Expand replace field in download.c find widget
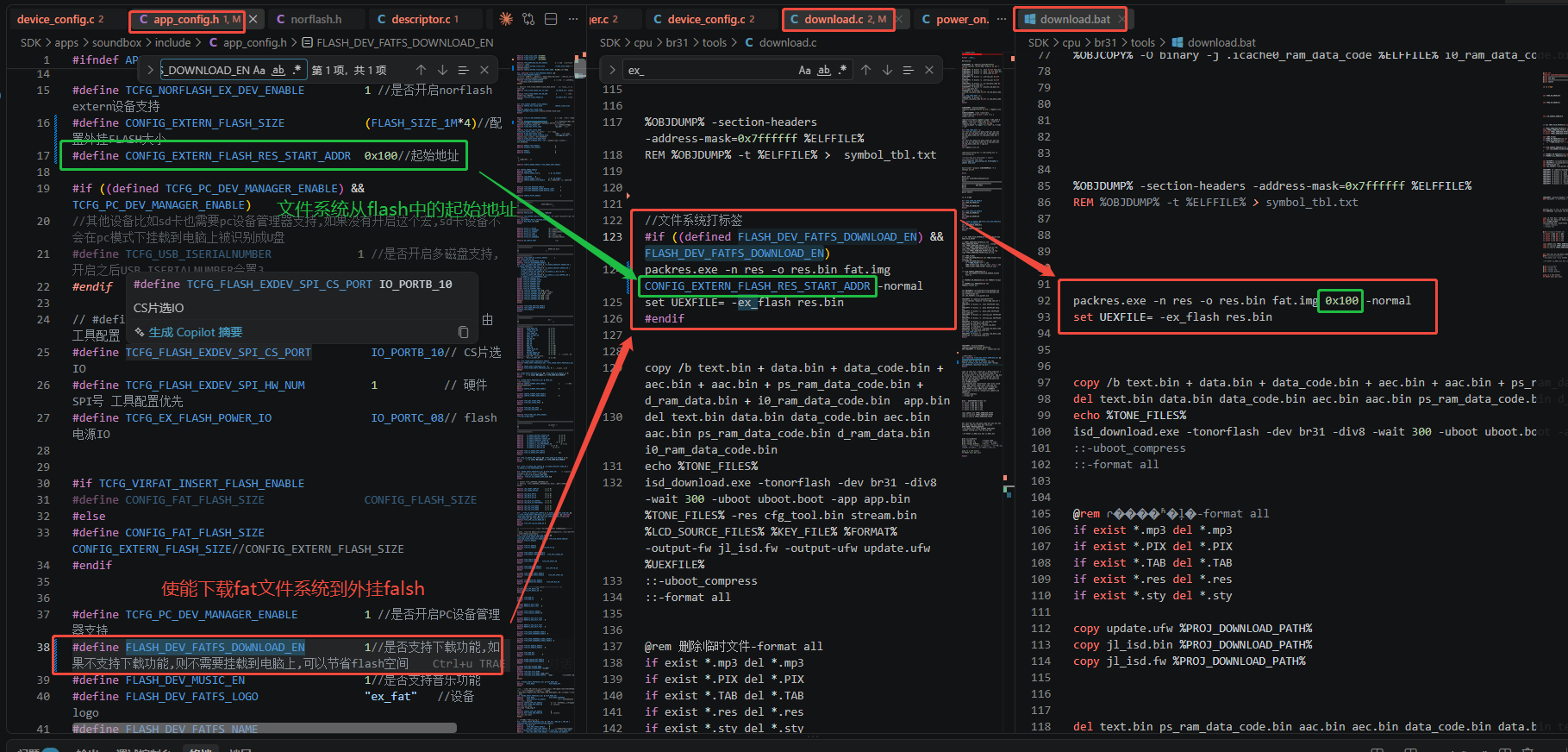Viewport: 1568px width, 752px height. (613, 70)
